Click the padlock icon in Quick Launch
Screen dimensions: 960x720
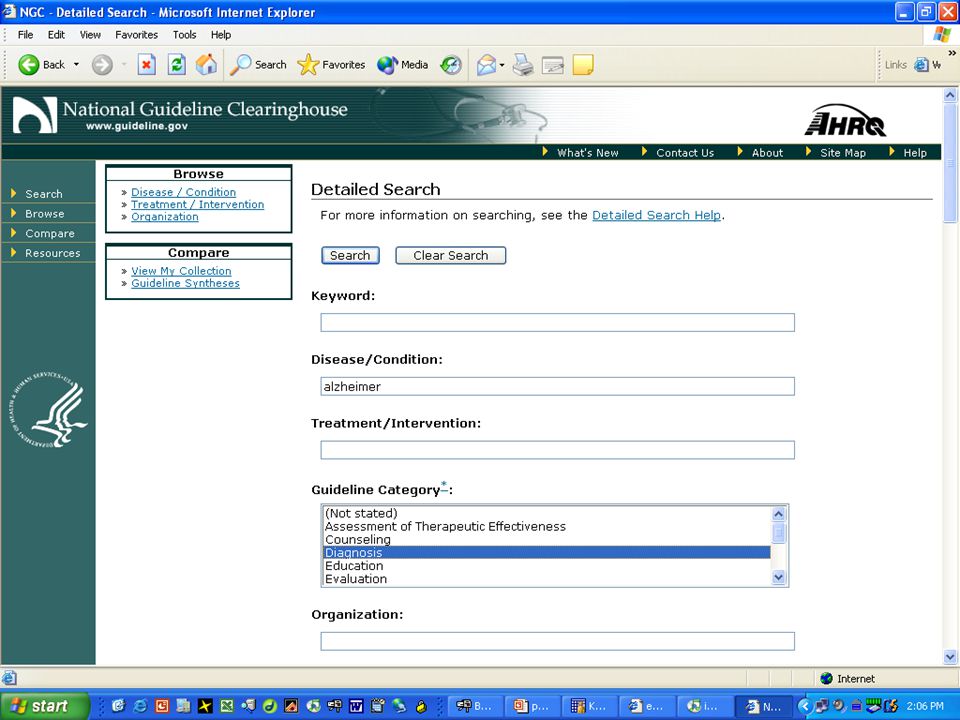click(x=421, y=706)
